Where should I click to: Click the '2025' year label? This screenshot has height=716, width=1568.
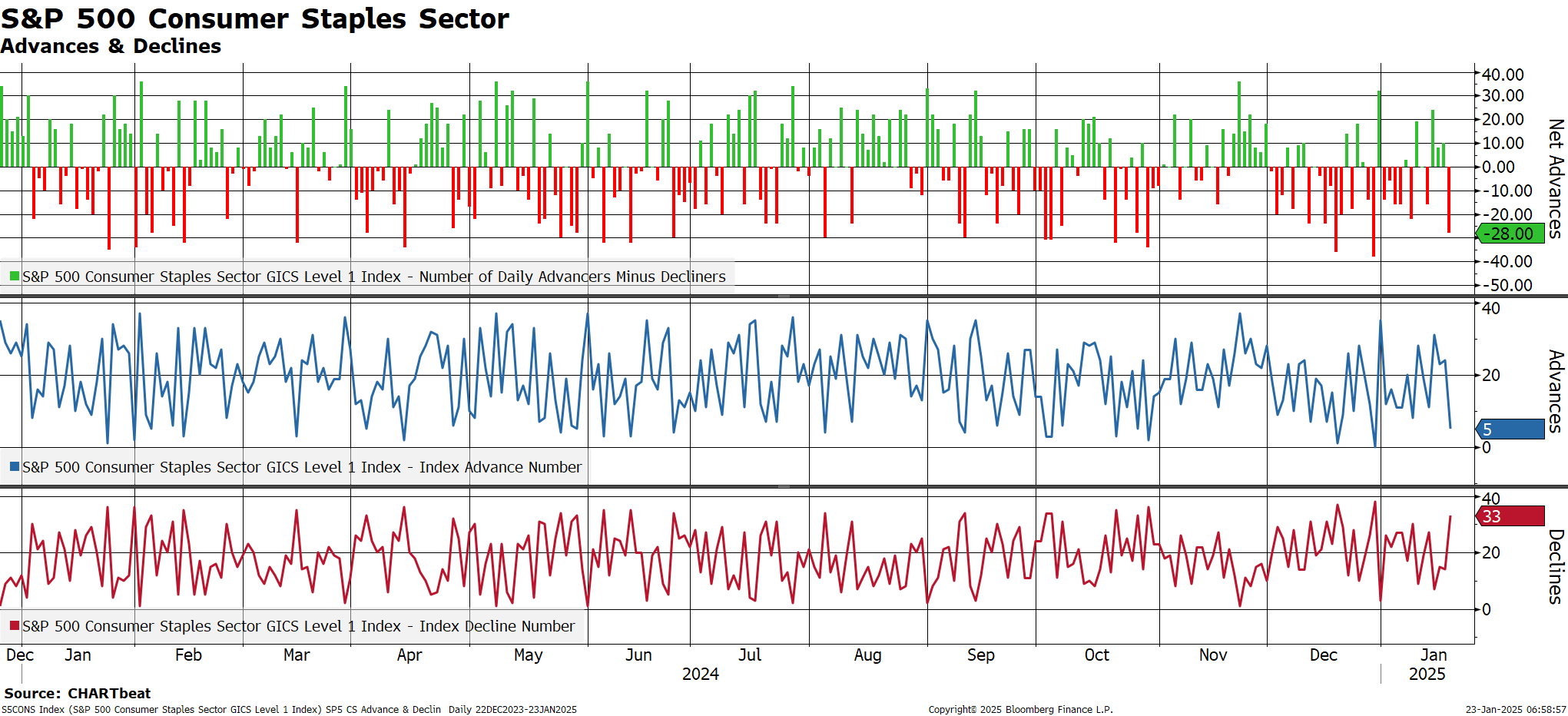(1427, 674)
